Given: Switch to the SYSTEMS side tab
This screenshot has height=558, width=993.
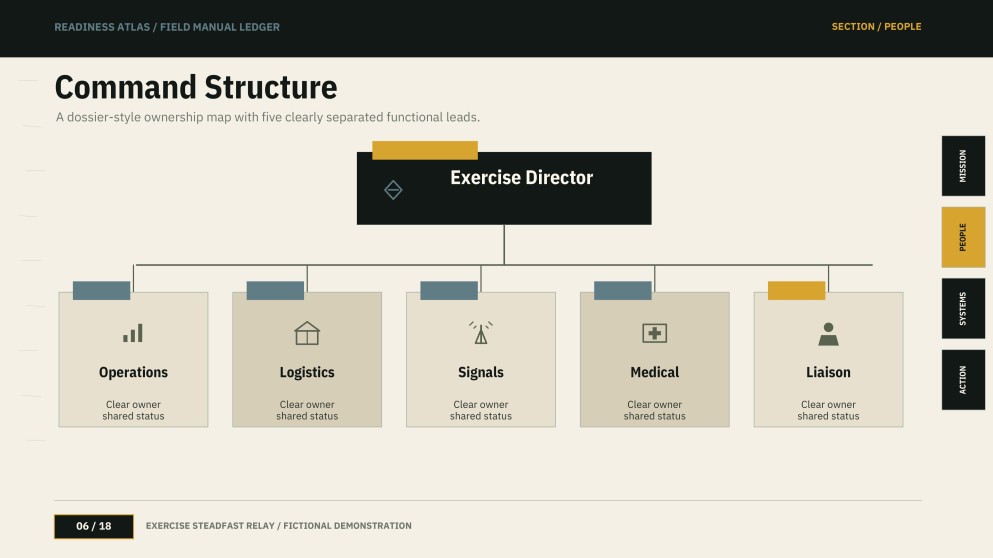Looking at the screenshot, I should 963,308.
